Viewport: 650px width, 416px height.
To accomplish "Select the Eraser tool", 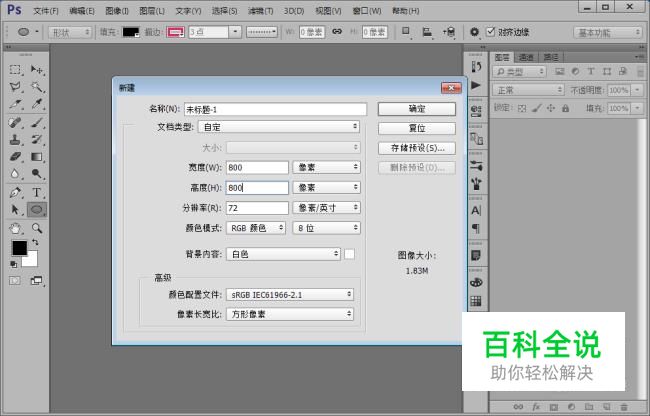I will (15, 157).
